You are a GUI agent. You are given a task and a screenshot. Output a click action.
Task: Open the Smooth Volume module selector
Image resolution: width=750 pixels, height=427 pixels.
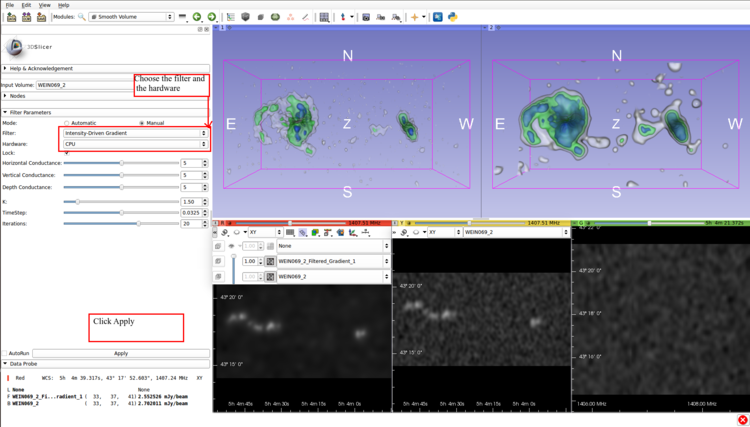pos(130,17)
